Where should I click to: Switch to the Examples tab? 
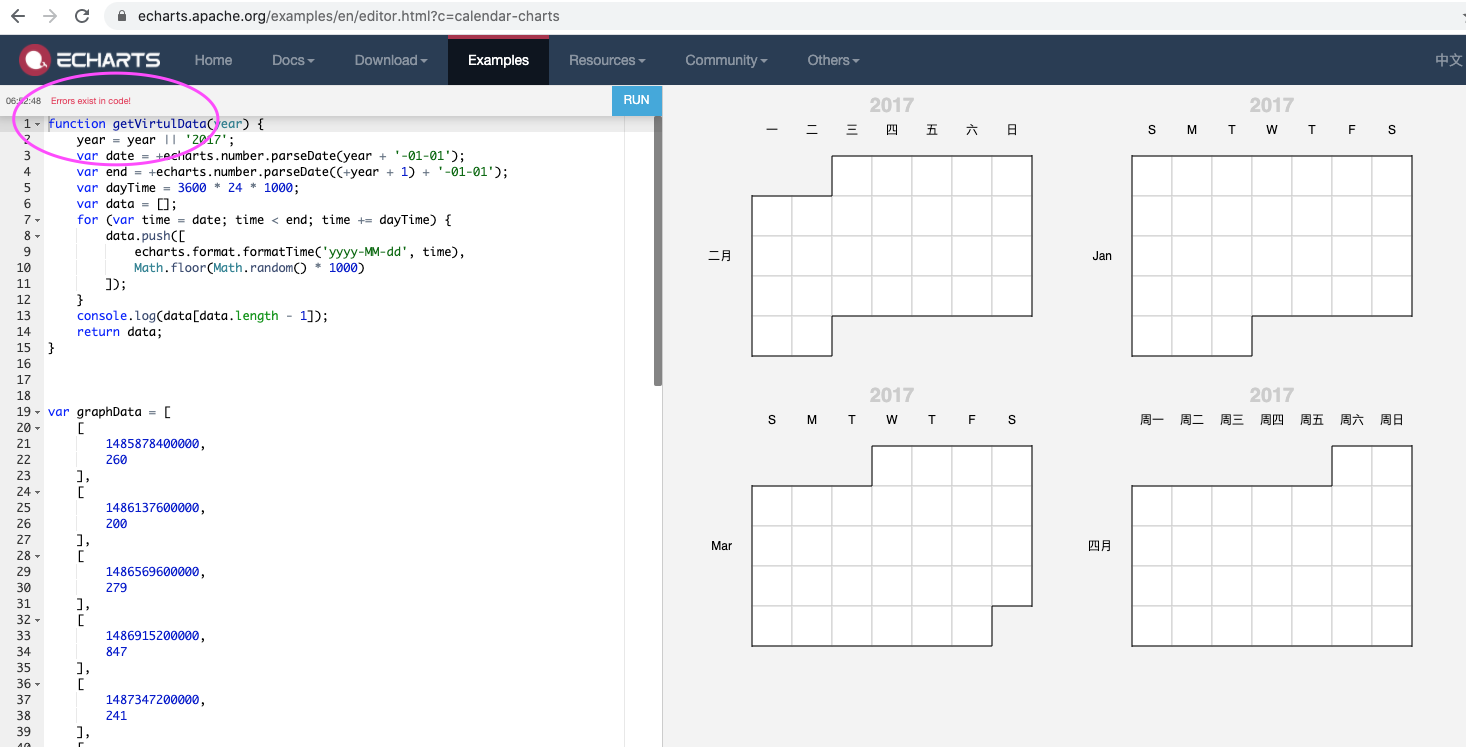[498, 60]
